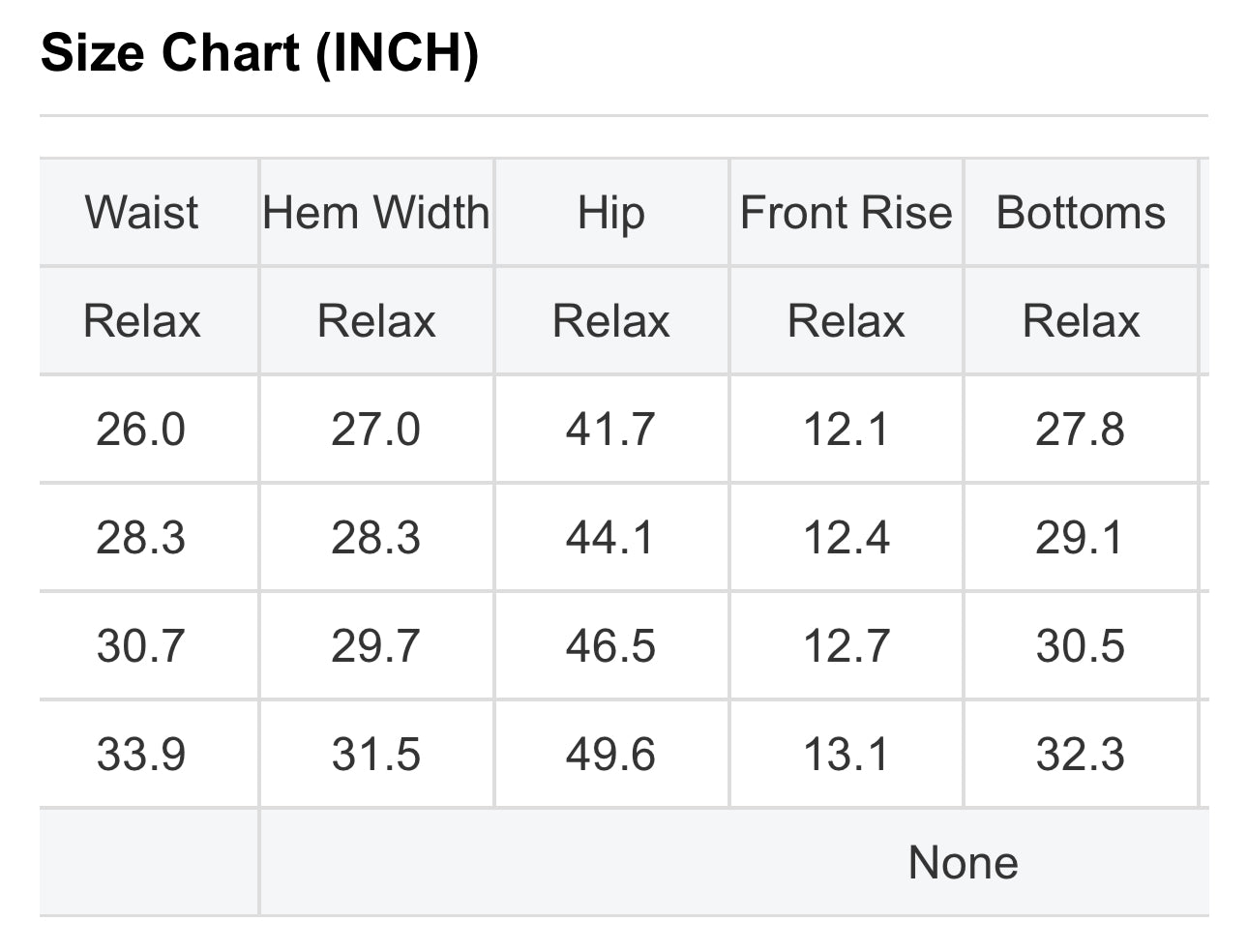Click the Front Rise column header
The image size is (1248, 952).
point(846,213)
